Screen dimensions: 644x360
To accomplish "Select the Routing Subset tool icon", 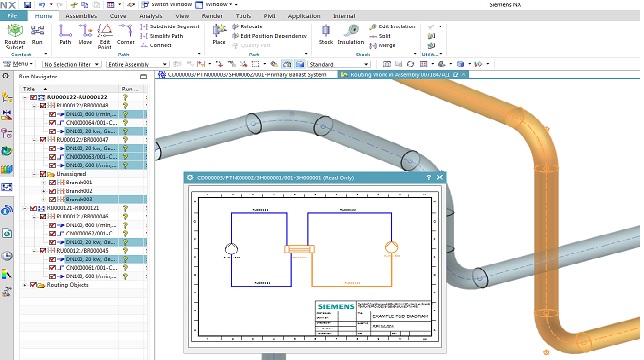I will [x=15, y=31].
